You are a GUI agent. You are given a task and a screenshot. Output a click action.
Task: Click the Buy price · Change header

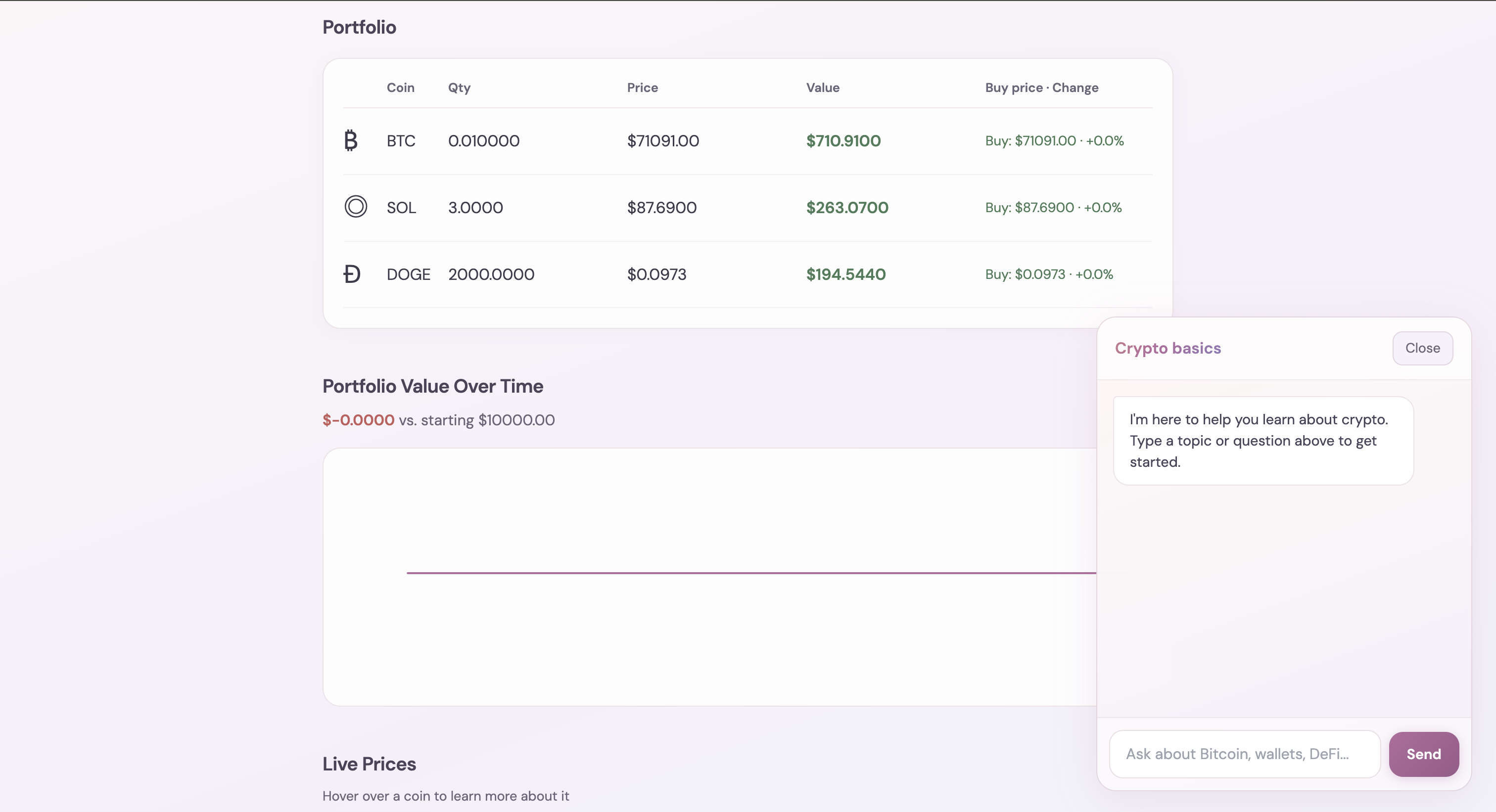1041,88
